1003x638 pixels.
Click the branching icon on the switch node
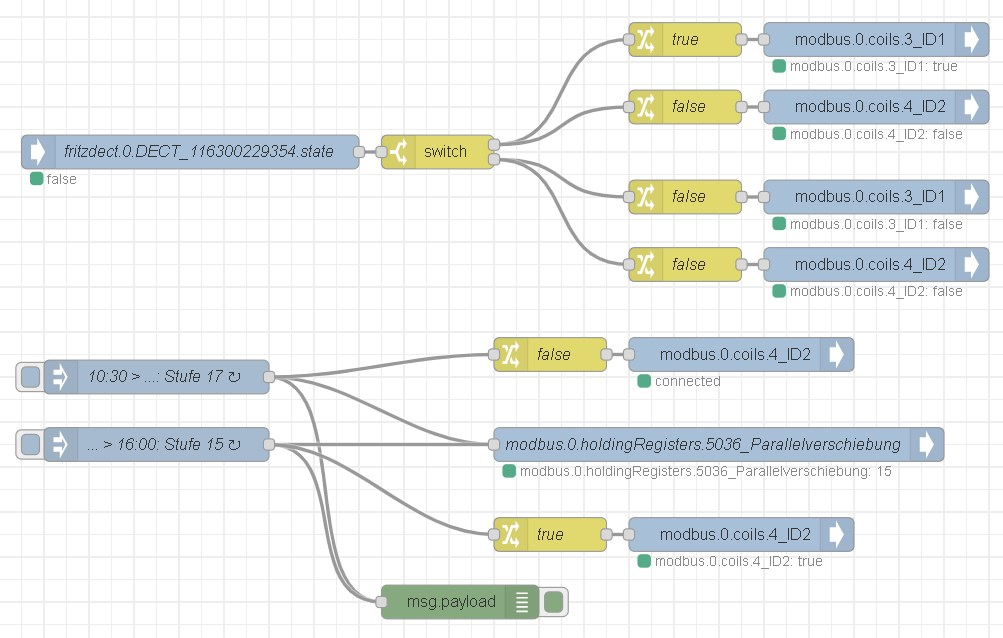(399, 152)
